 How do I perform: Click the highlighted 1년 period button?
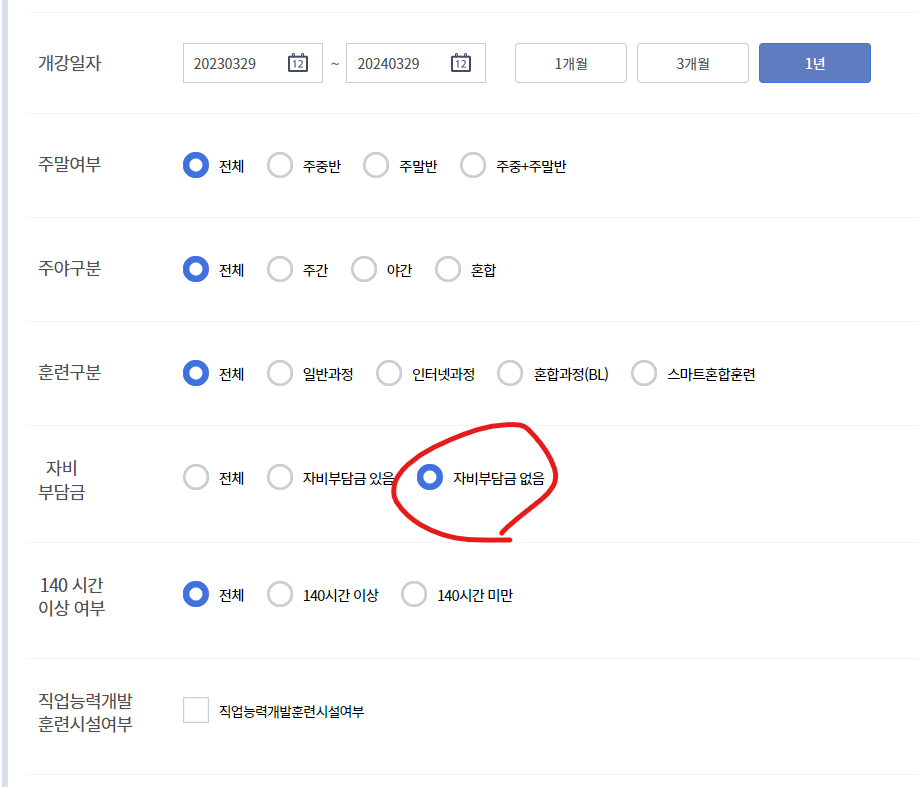point(814,62)
